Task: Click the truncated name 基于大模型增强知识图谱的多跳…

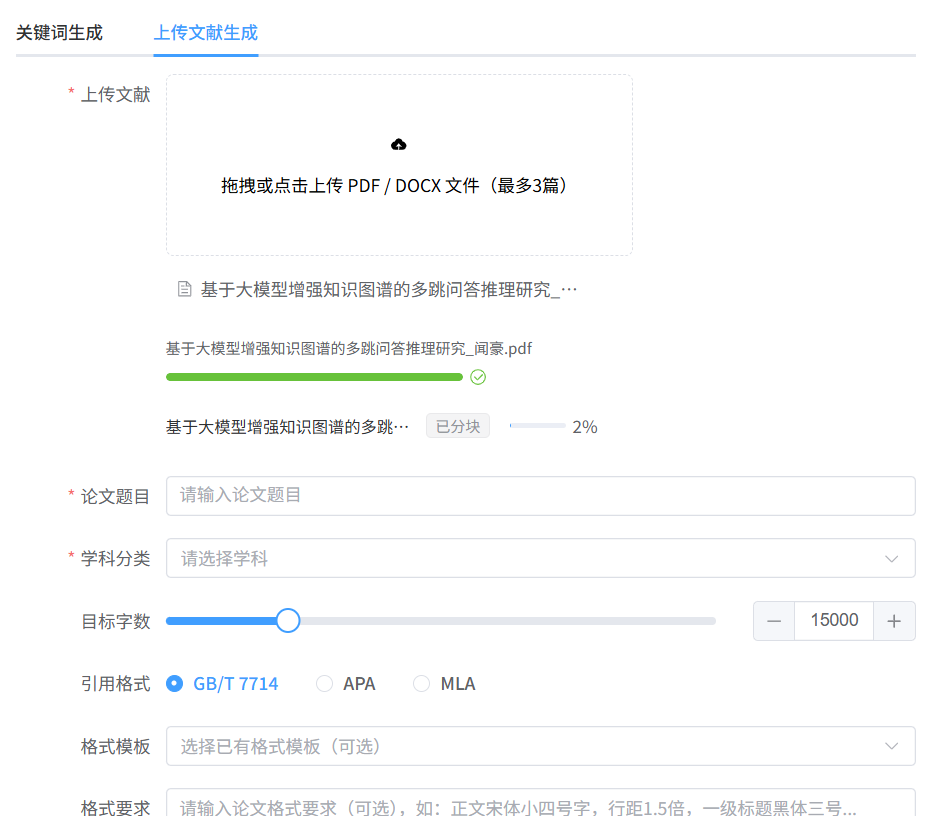Action: [x=287, y=427]
